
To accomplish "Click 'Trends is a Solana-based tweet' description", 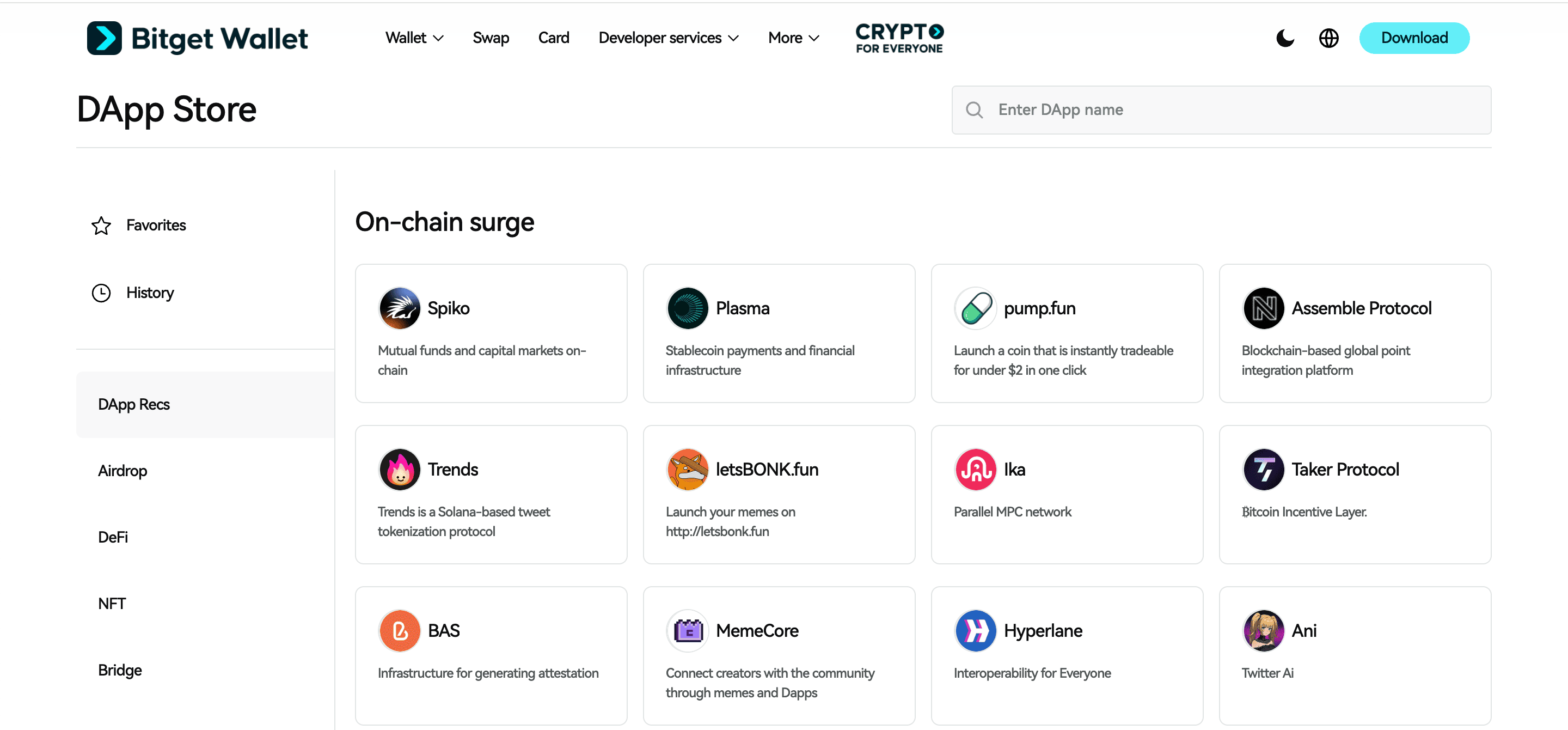I will (463, 522).
